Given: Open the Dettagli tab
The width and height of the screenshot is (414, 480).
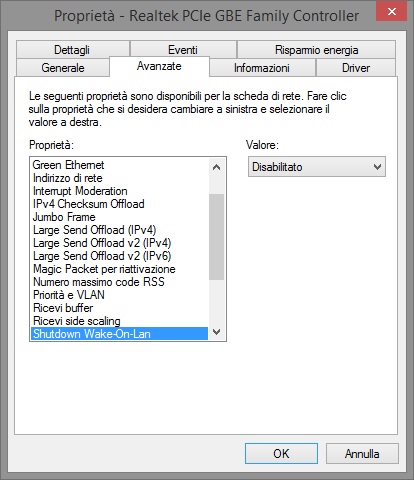Looking at the screenshot, I should 73,50.
